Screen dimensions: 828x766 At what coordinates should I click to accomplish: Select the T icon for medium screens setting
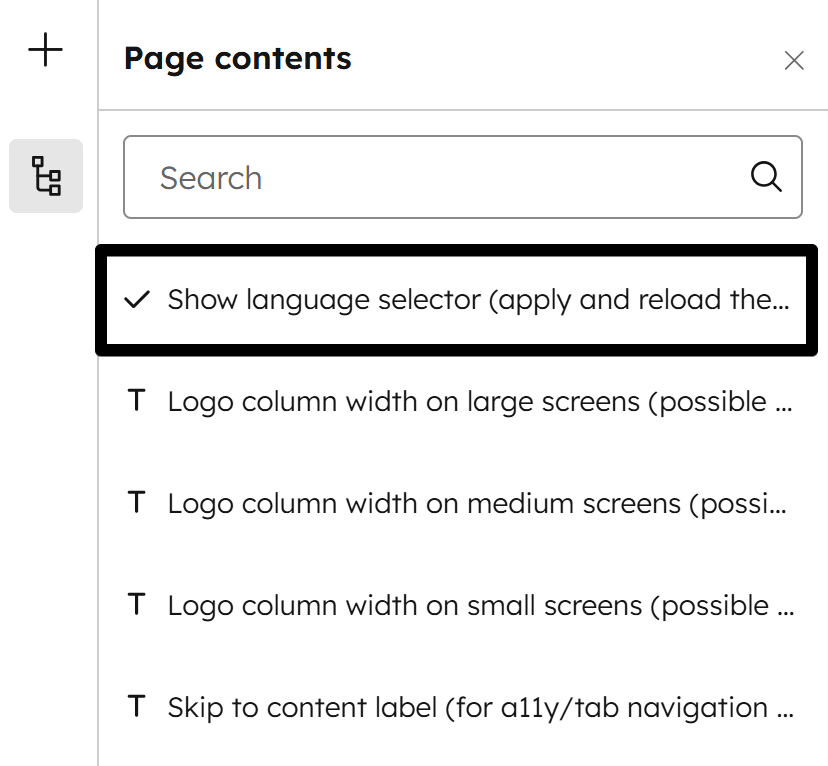point(137,503)
